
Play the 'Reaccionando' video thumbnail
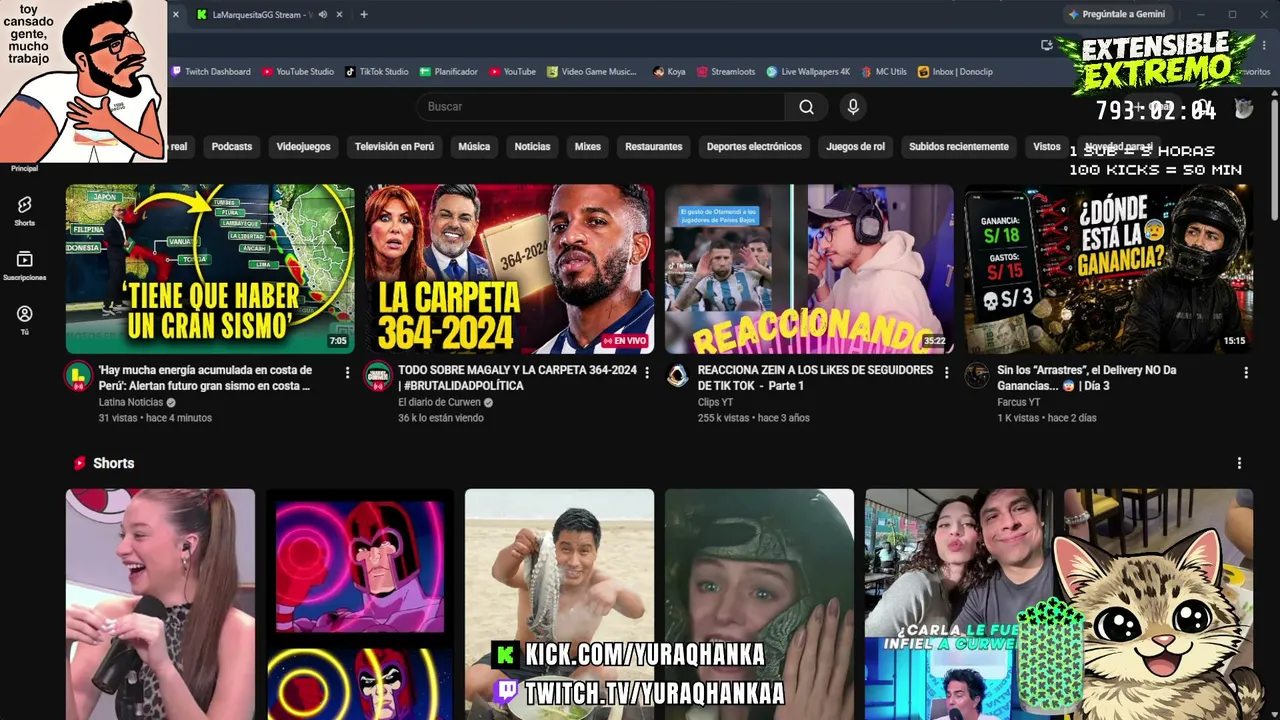coord(809,268)
